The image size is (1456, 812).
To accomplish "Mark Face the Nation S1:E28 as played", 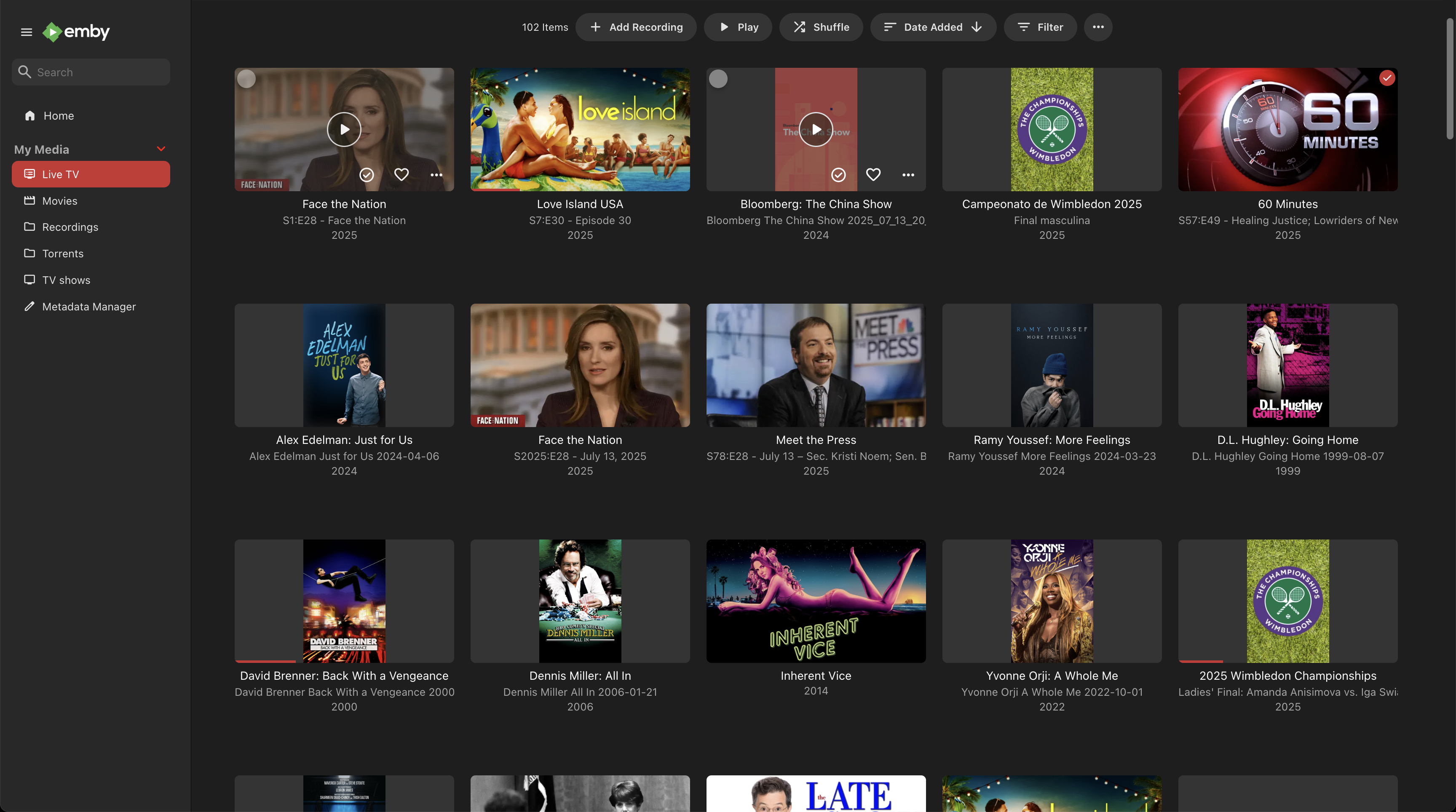I will [366, 175].
